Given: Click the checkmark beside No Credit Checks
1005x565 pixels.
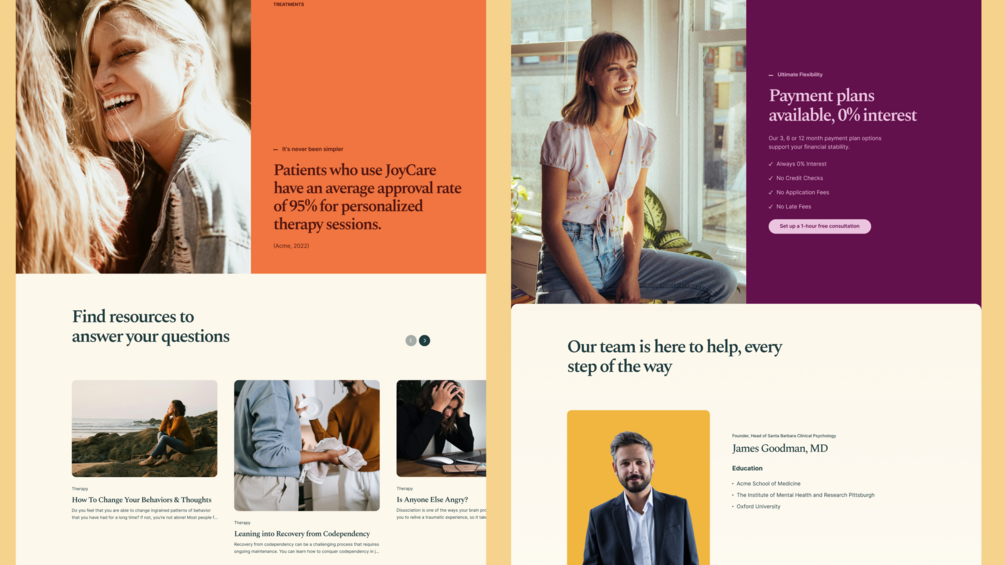Looking at the screenshot, I should (x=770, y=178).
